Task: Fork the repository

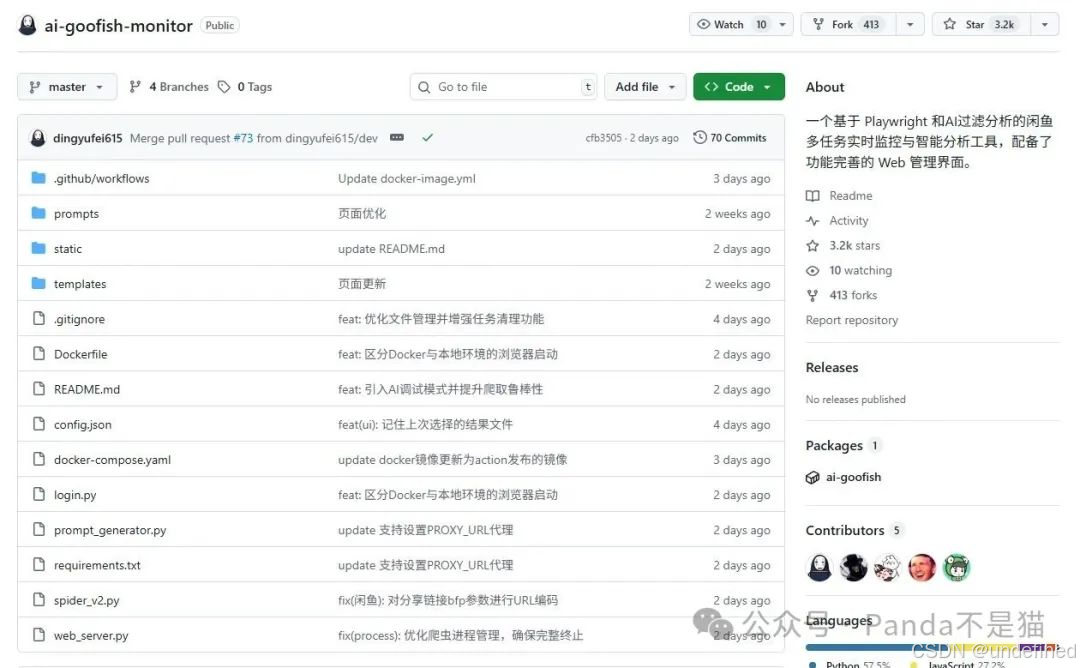Action: (x=849, y=25)
